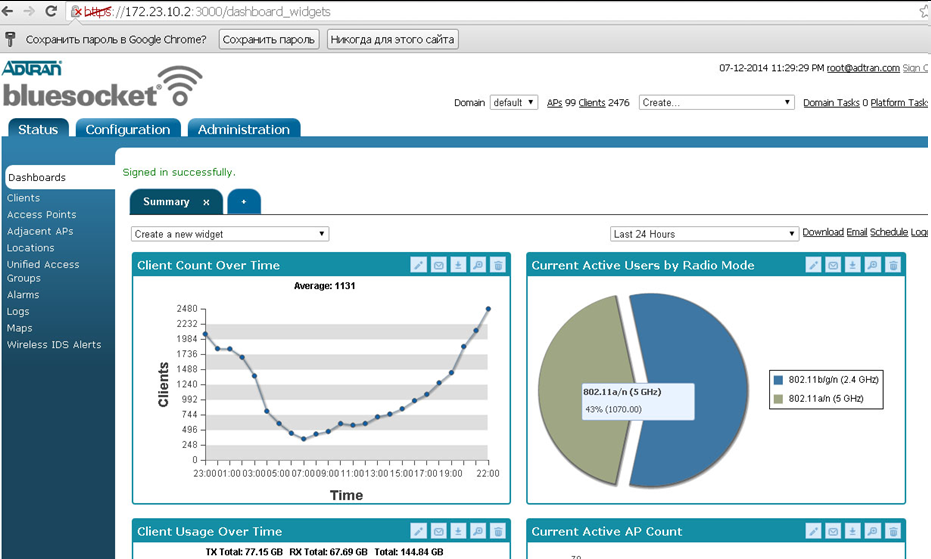
Task: Email the Current Active Users by Radio Mode widget
Action: 833,265
